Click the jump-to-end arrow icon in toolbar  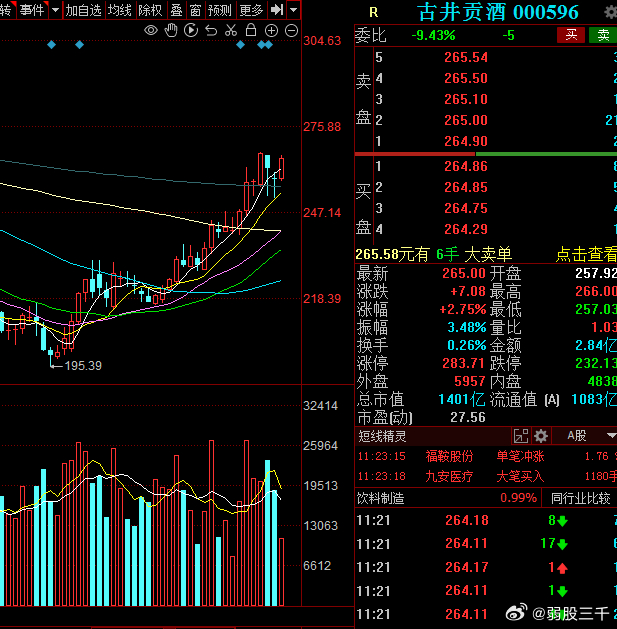[277, 10]
